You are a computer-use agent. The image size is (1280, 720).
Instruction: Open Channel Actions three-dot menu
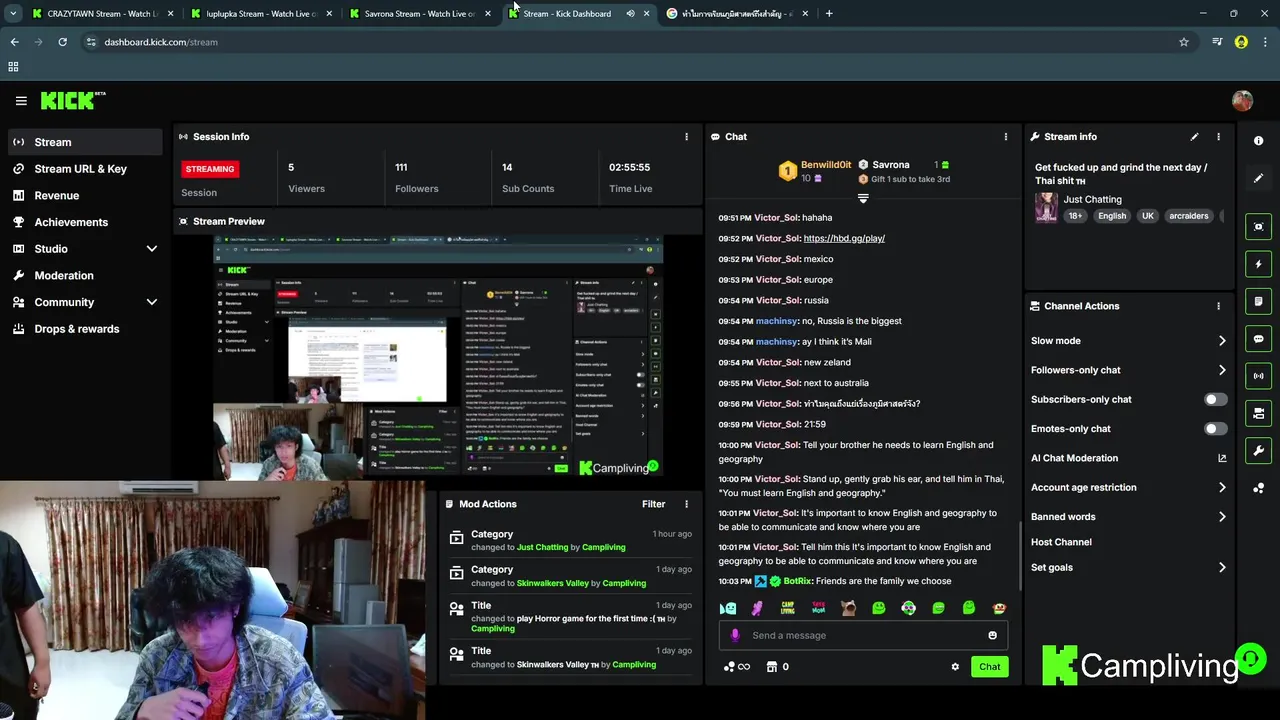[x=1218, y=306]
